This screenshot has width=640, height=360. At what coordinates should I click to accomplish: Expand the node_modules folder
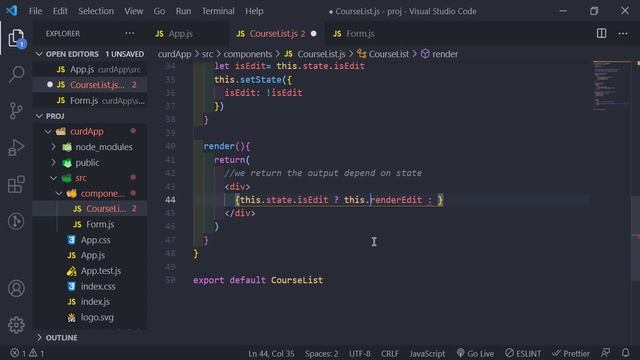(x=90, y=147)
